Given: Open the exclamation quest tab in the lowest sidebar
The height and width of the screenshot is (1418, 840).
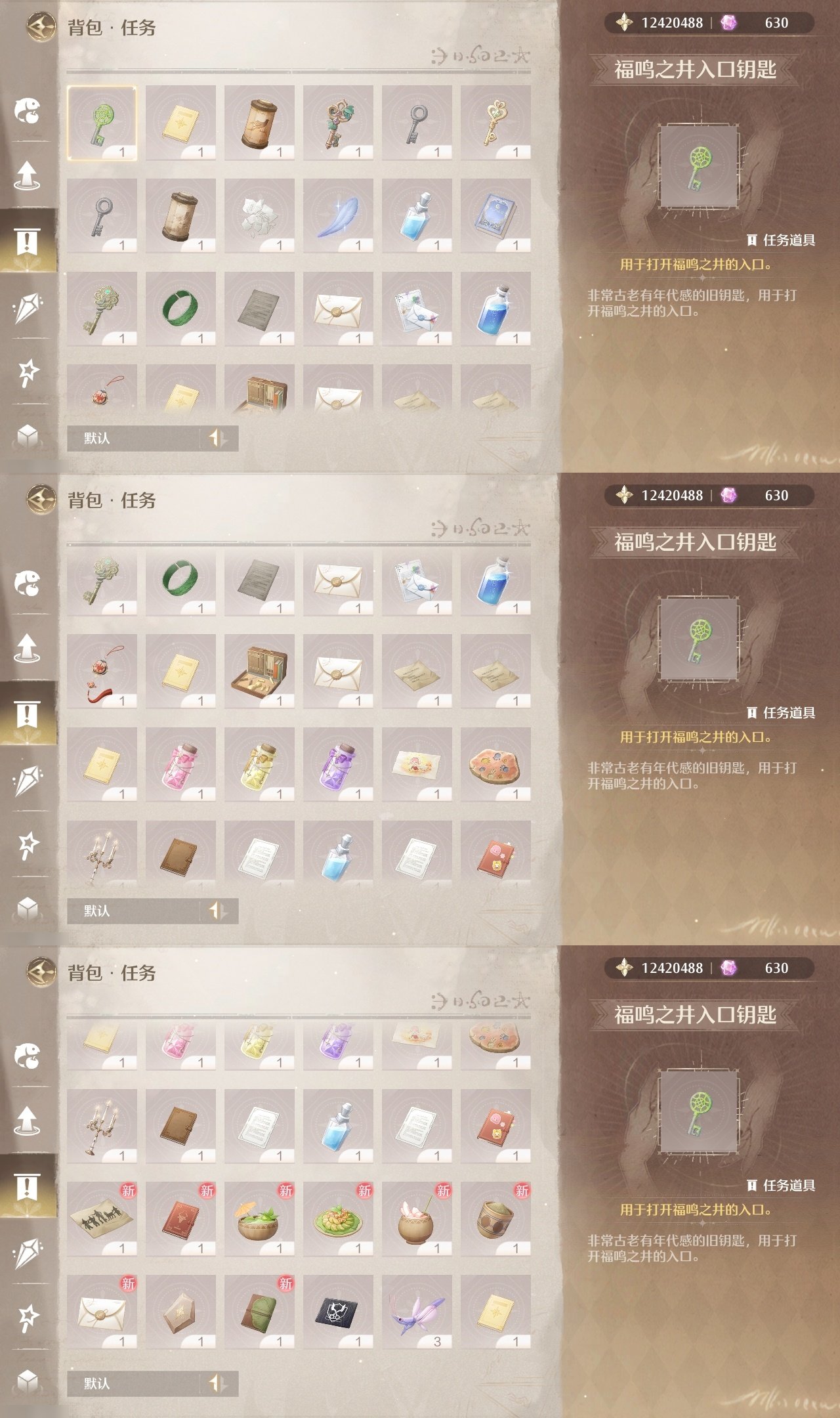Looking at the screenshot, I should [28, 1187].
